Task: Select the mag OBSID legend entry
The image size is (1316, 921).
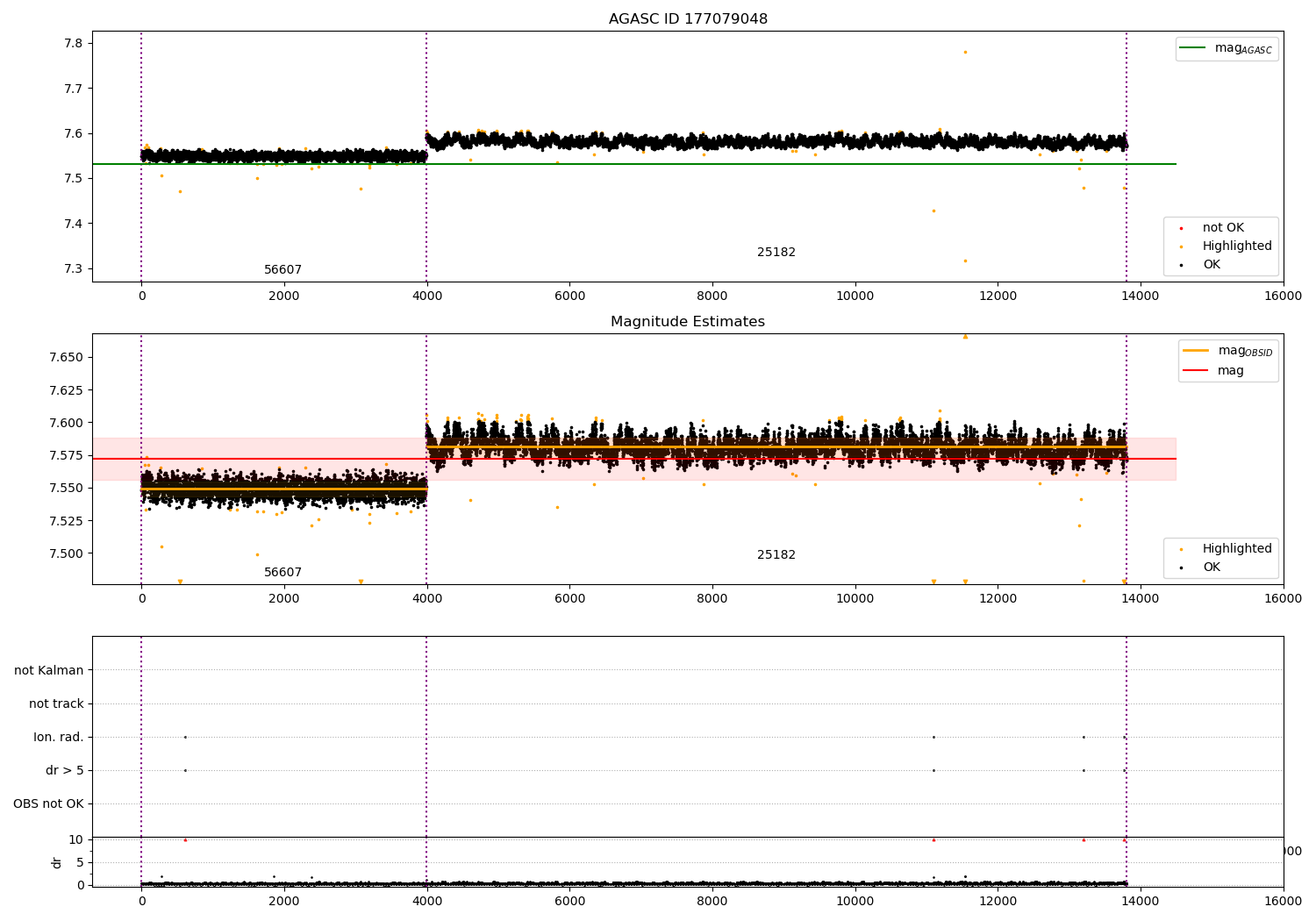Action: (1228, 351)
